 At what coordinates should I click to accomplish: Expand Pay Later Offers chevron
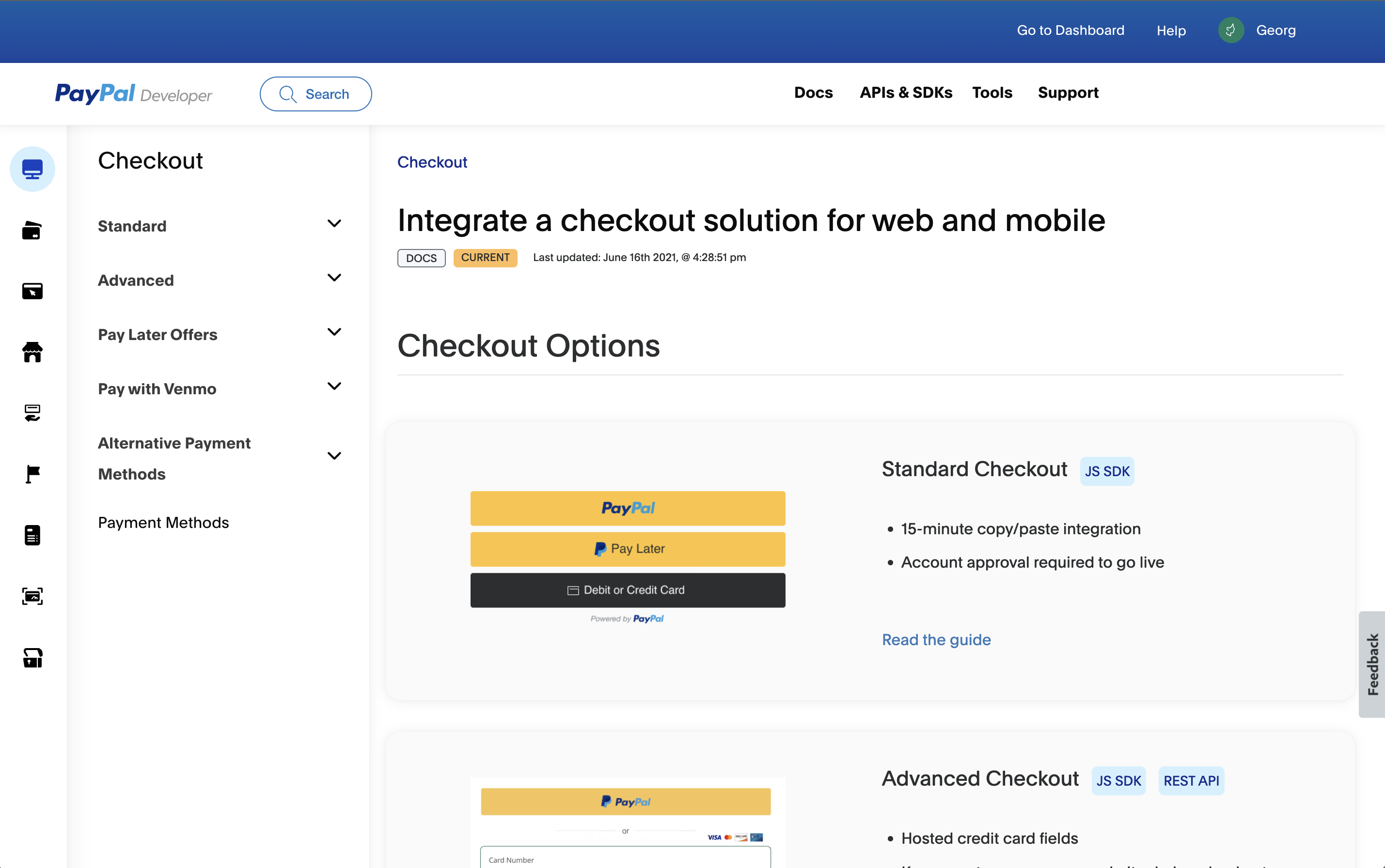[334, 332]
